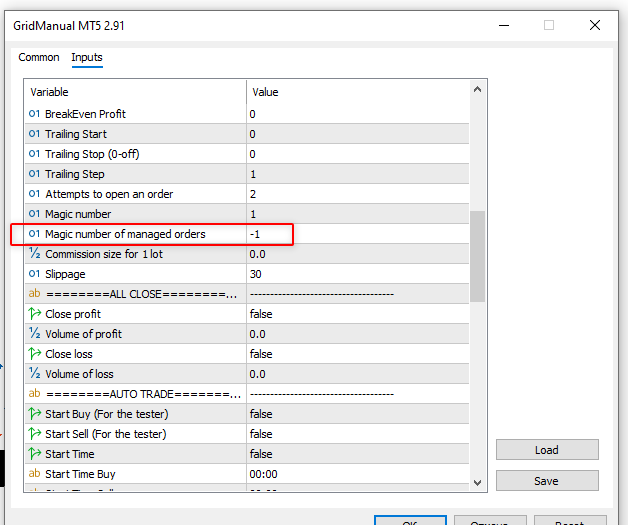Click the Save button
Screen dimensions: 628x525
pos(547,481)
